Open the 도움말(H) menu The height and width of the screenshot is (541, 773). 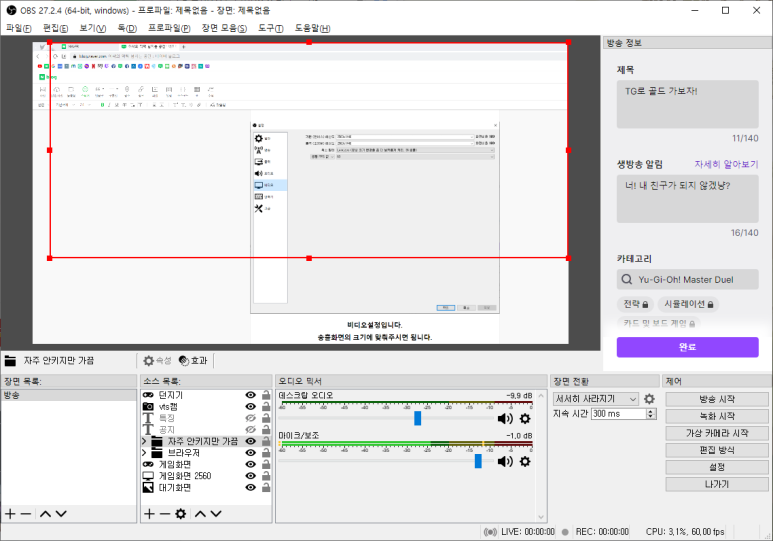(313, 28)
